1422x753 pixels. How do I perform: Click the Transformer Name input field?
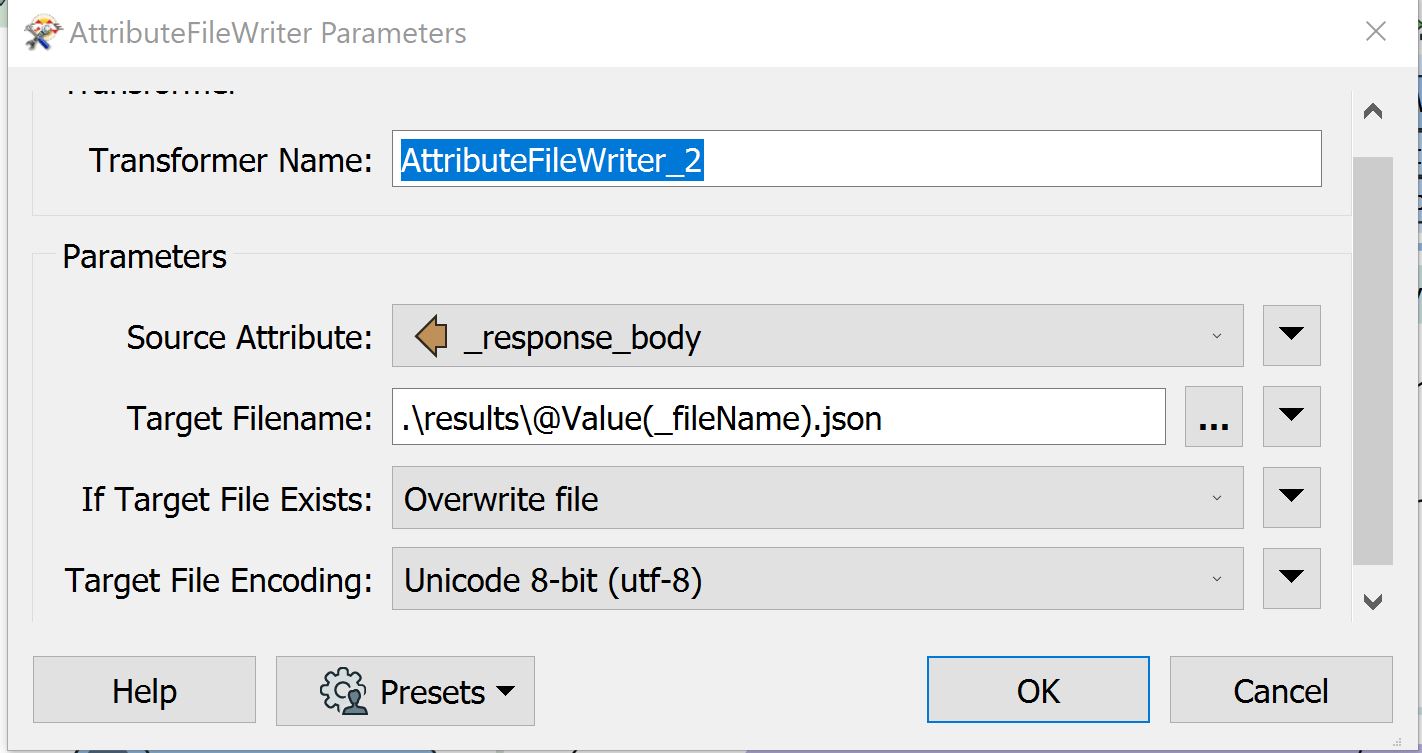coord(856,159)
